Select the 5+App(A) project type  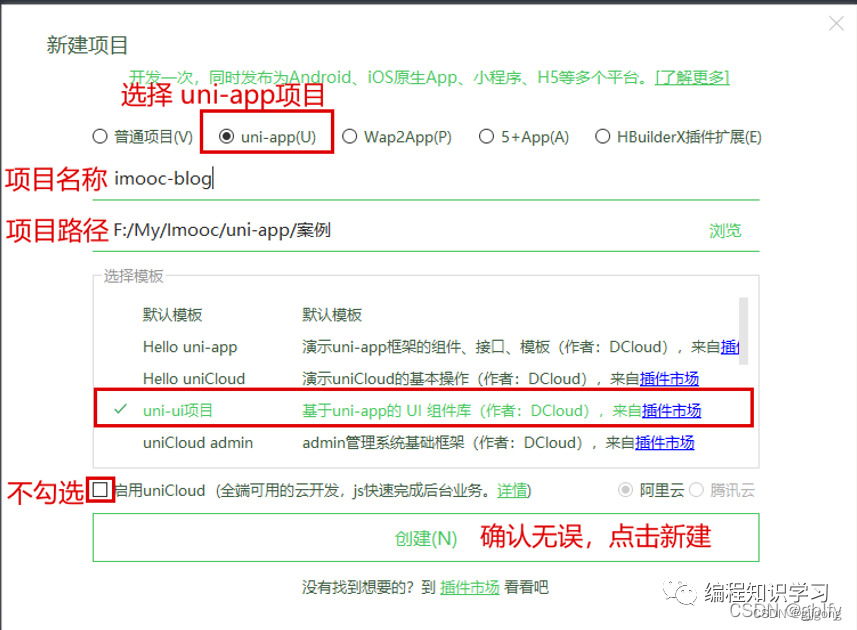click(487, 137)
